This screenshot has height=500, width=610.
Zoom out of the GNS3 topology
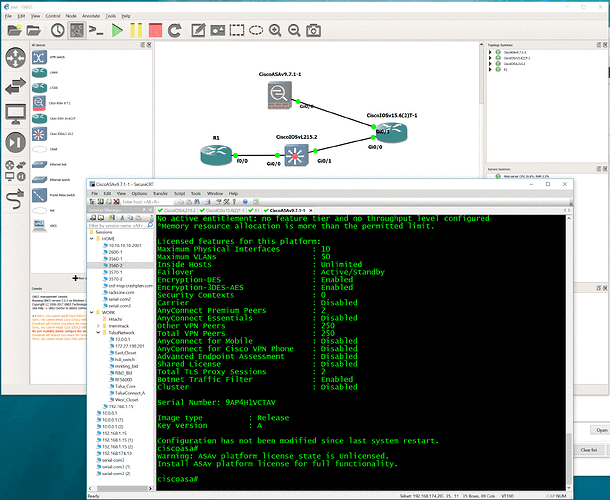pyautogui.click(x=294, y=30)
